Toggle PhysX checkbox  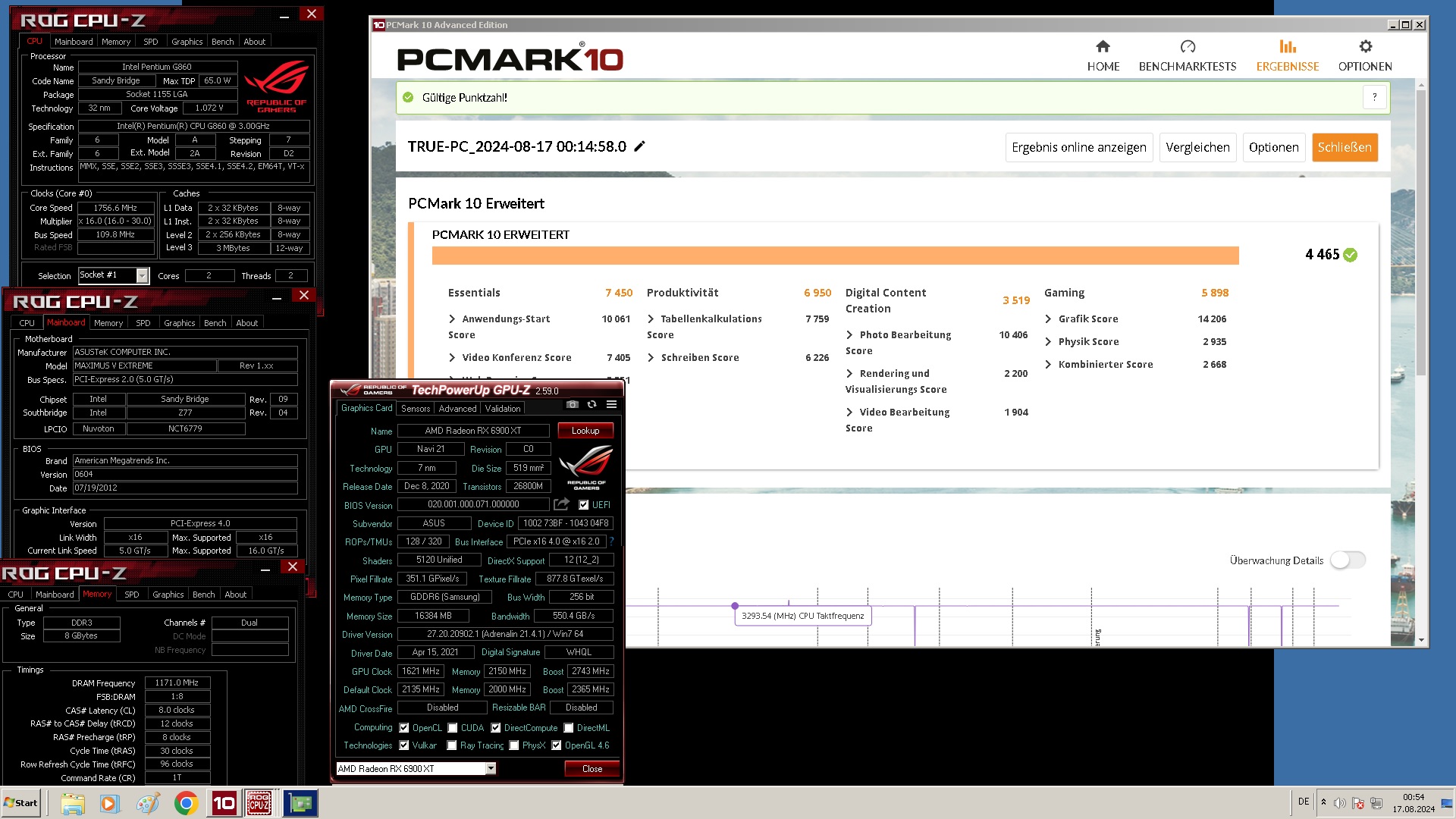pyautogui.click(x=514, y=745)
